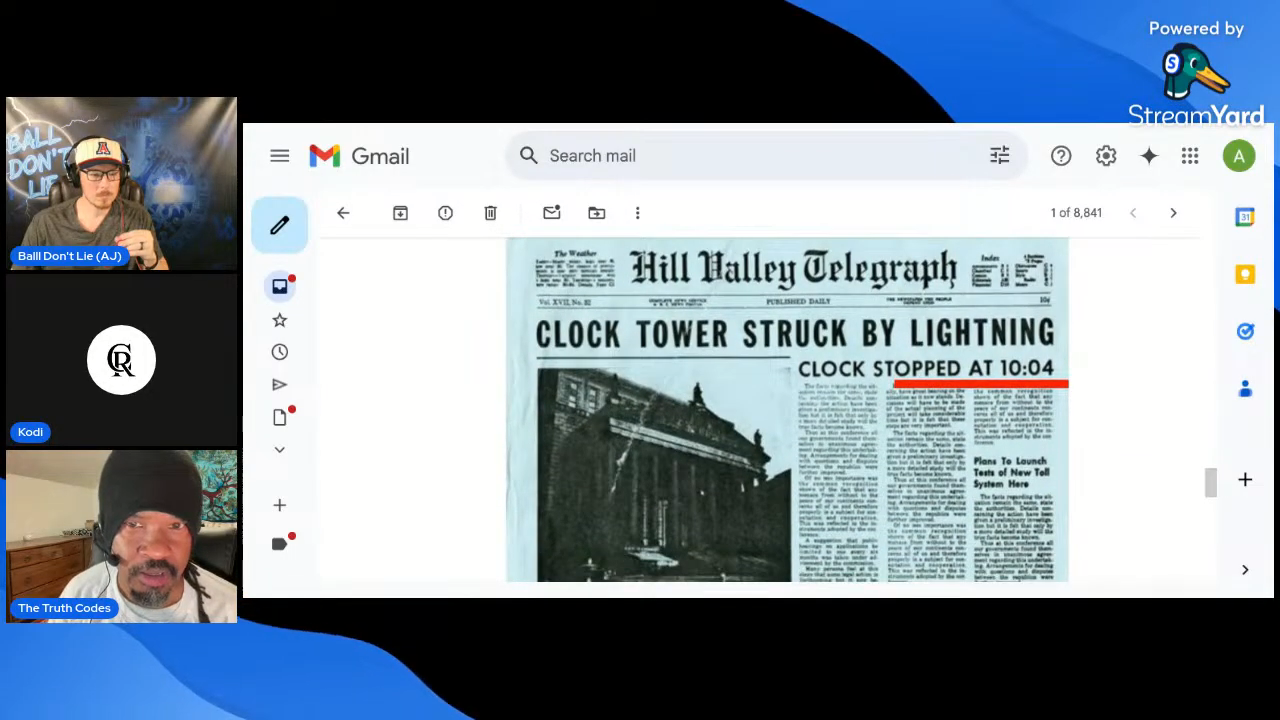Get add-ons plus in side panel
This screenshot has height=720, width=1280.
click(x=1245, y=480)
